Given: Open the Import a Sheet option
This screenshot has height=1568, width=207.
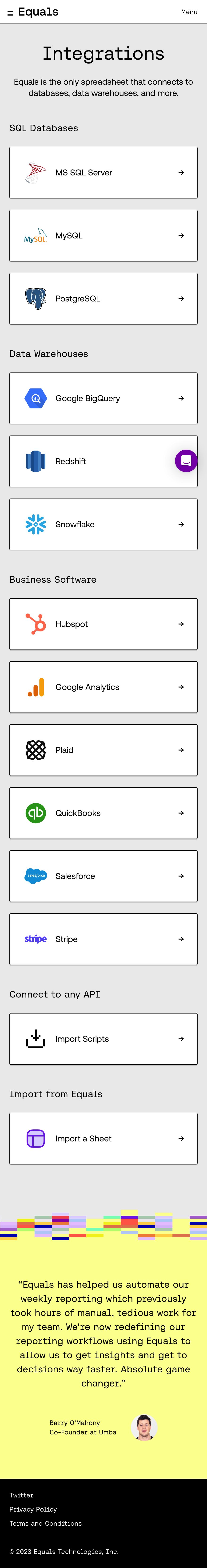Looking at the screenshot, I should click(x=103, y=1138).
